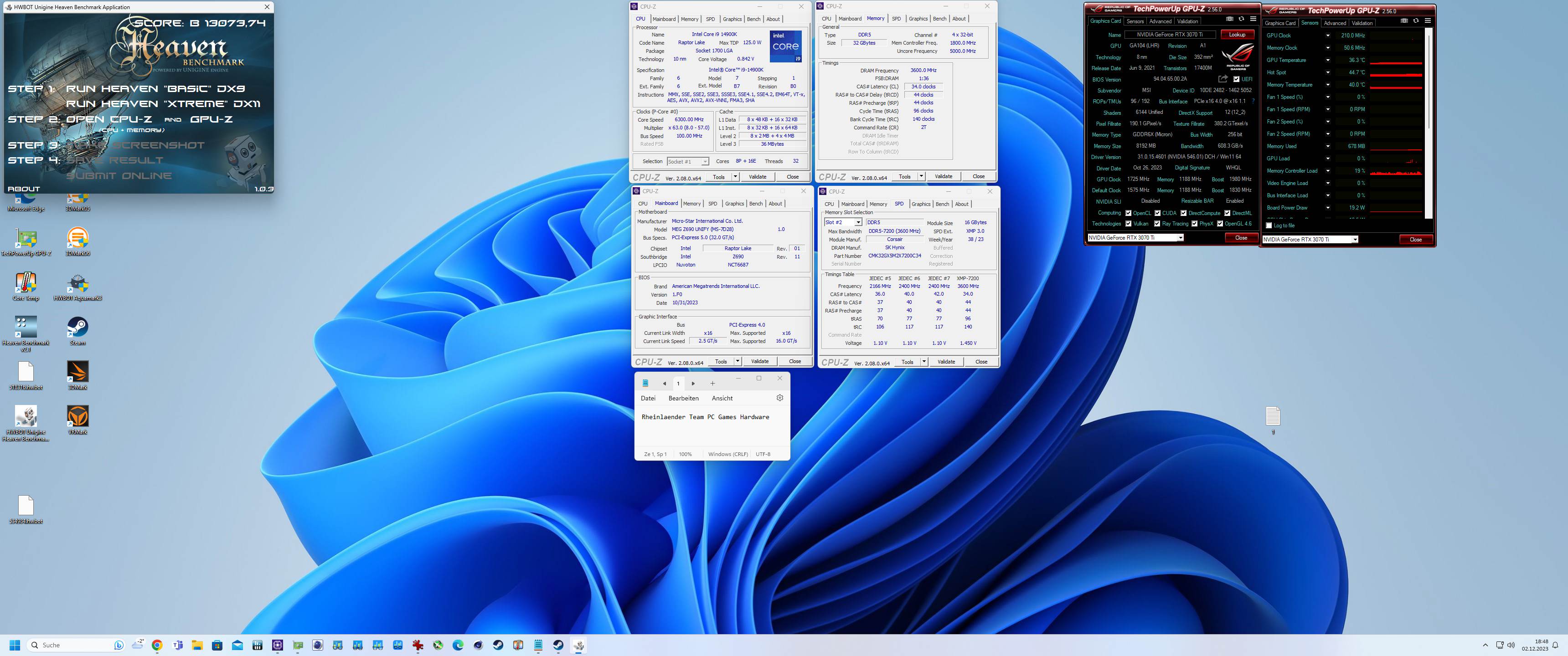Click Memory Controller Load sensor graph
The height and width of the screenshot is (656, 1568).
tap(1396, 171)
